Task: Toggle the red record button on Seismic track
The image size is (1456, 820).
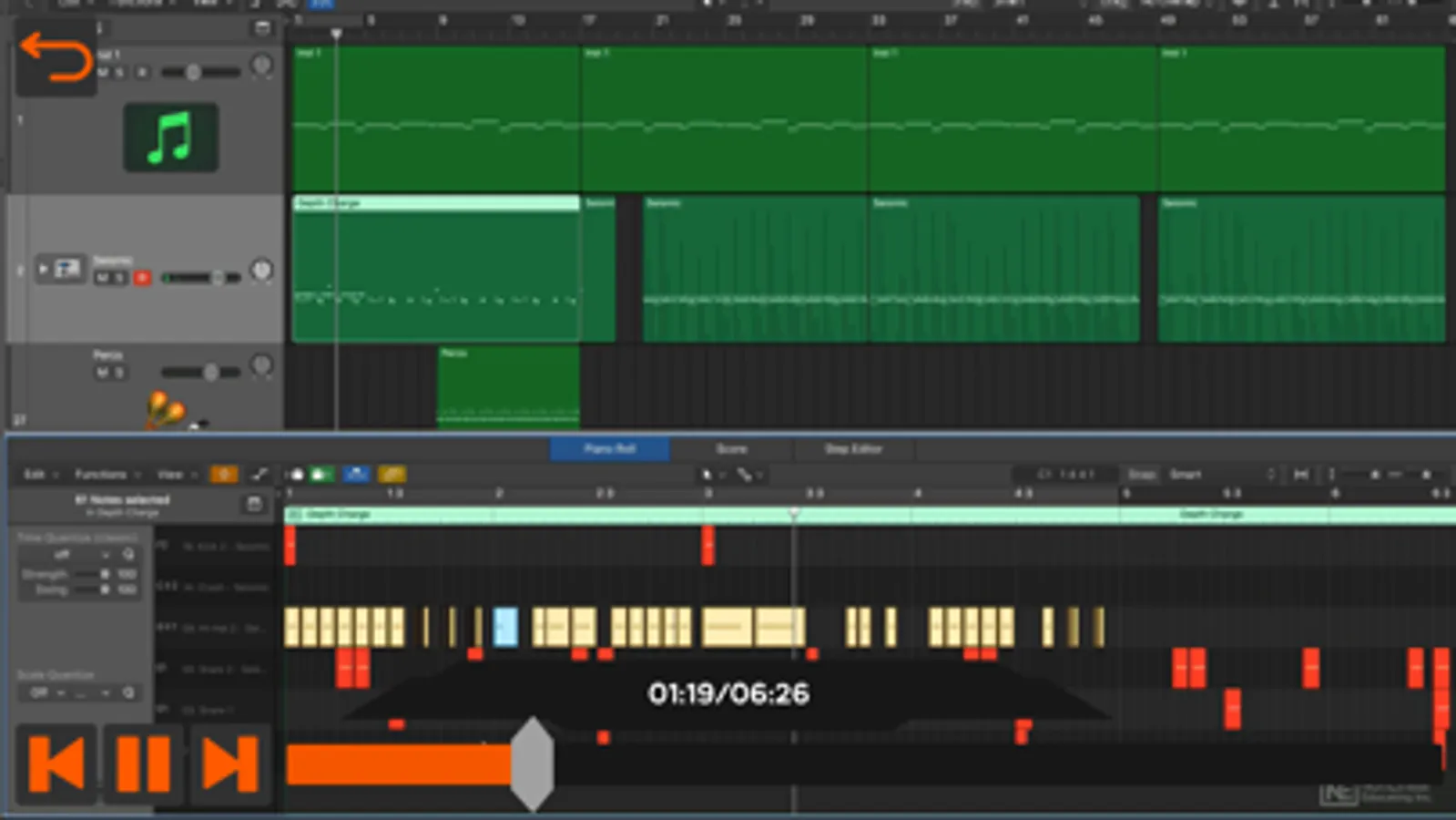Action: [142, 277]
